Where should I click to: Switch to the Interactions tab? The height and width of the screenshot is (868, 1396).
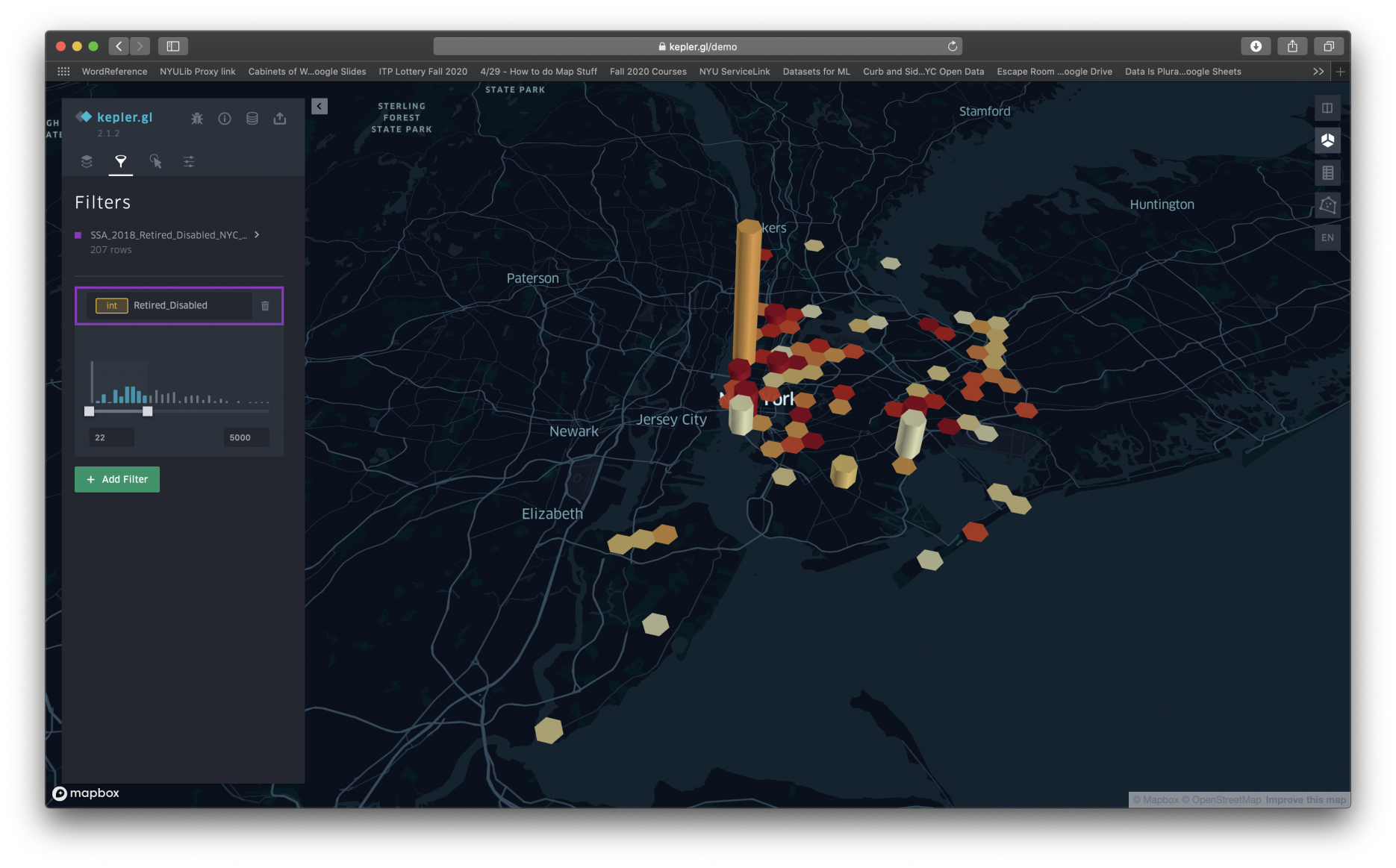point(155,161)
